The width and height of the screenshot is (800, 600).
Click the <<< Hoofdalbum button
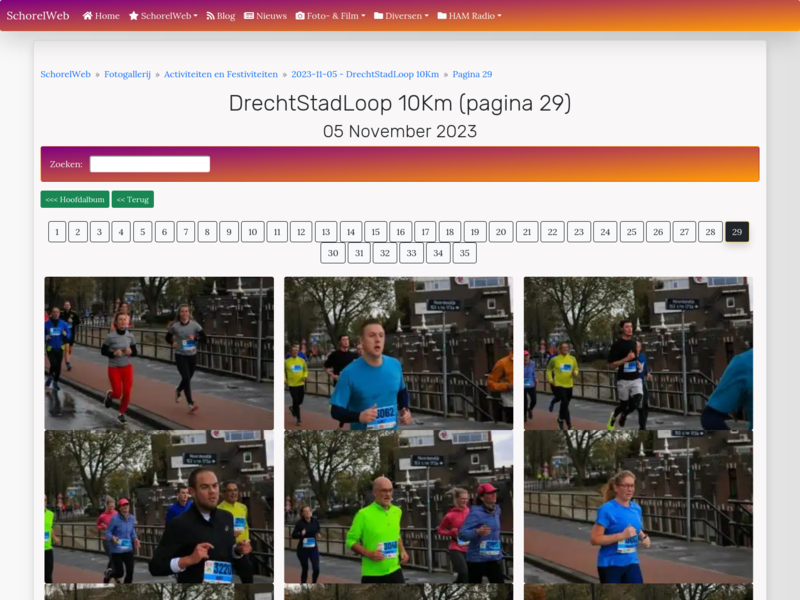coord(75,199)
